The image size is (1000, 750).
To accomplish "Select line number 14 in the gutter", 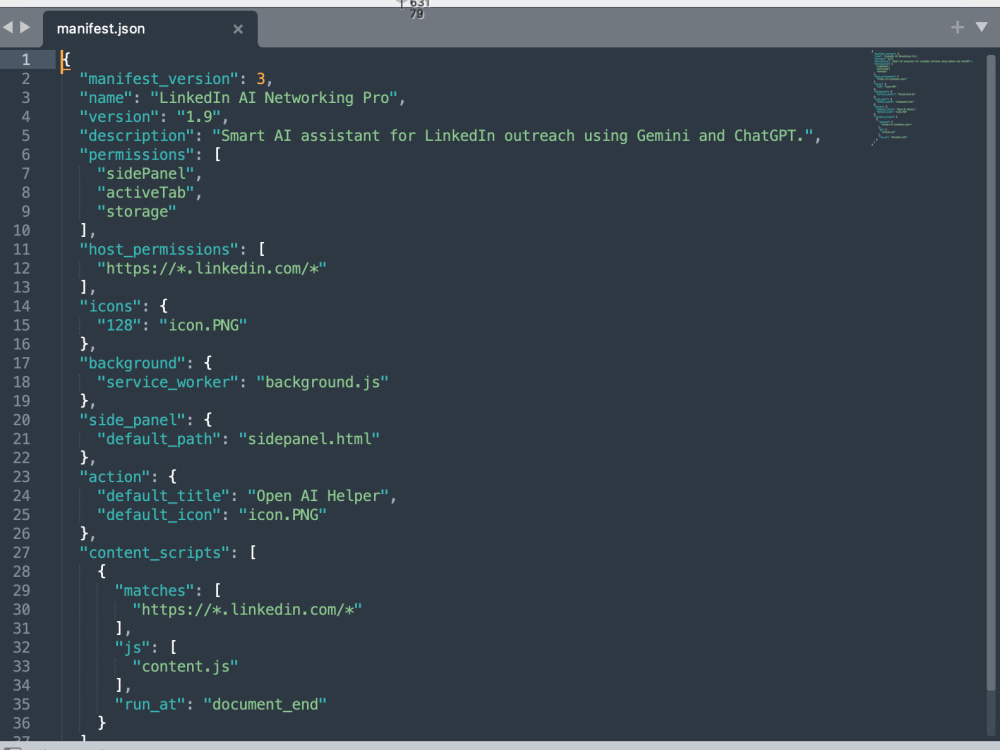I will [21, 307].
